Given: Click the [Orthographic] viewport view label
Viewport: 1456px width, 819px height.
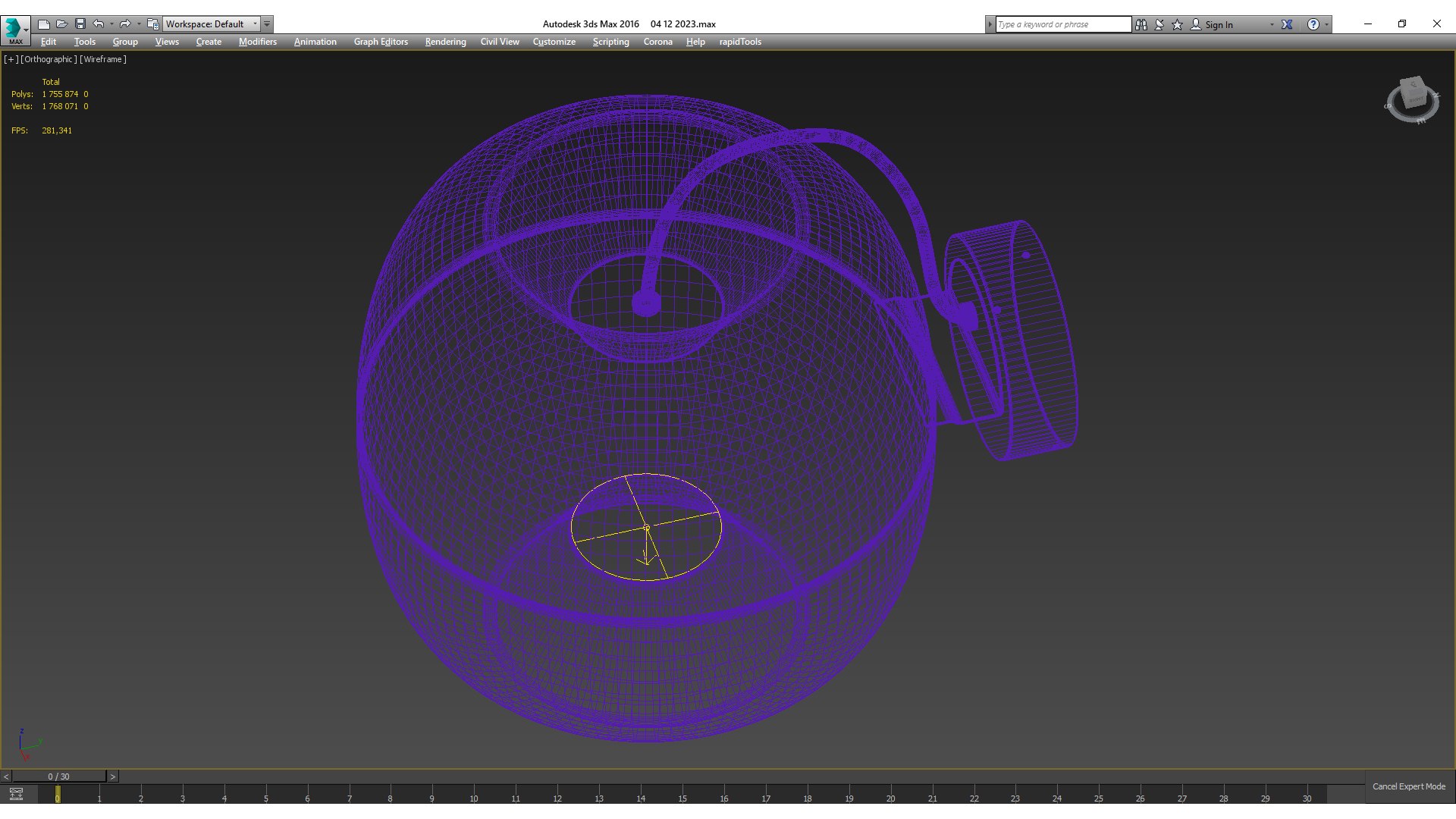Looking at the screenshot, I should tap(49, 59).
